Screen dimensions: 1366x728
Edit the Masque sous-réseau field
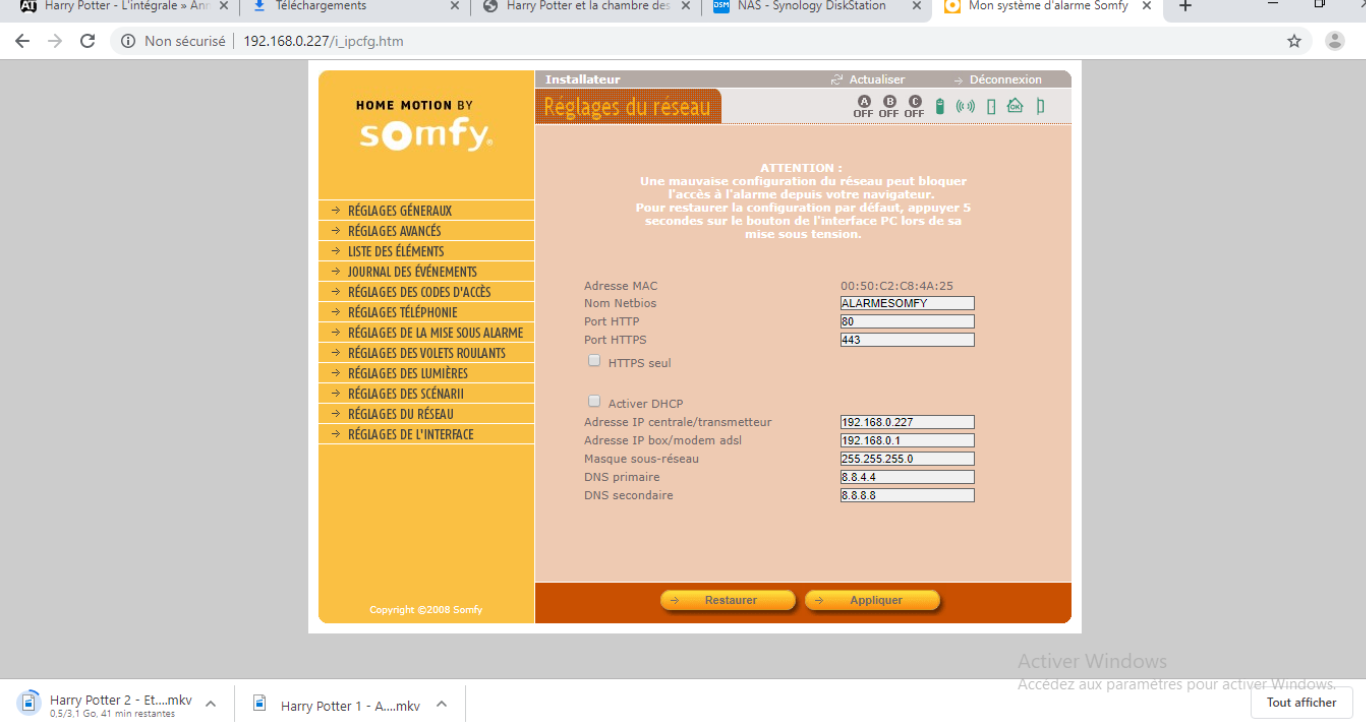pyautogui.click(x=907, y=459)
